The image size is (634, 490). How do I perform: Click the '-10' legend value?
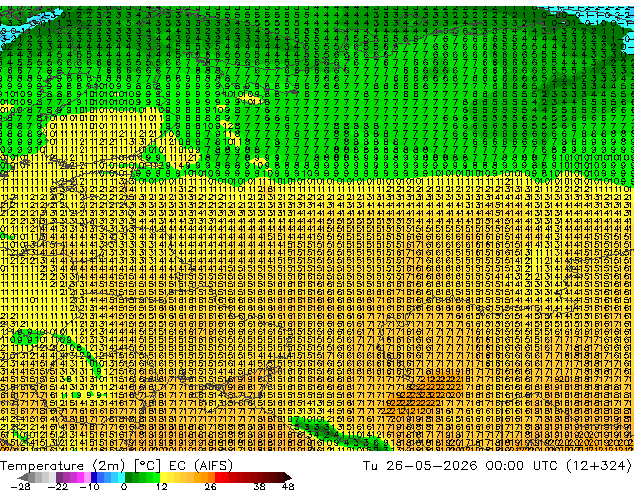click(x=89, y=486)
